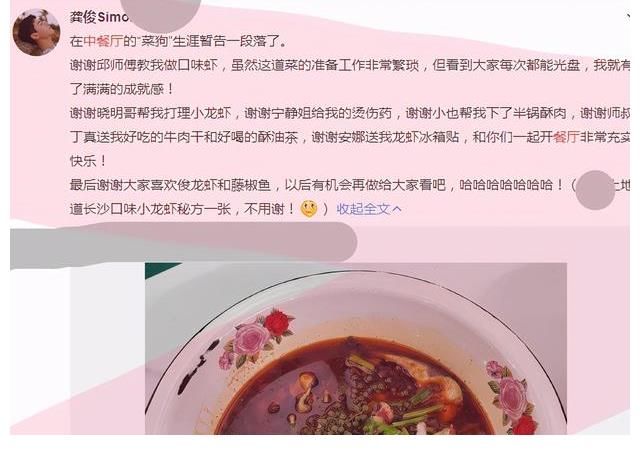Click the yellow smiley emoji after 不用谢
The image size is (640, 455).
309,209
